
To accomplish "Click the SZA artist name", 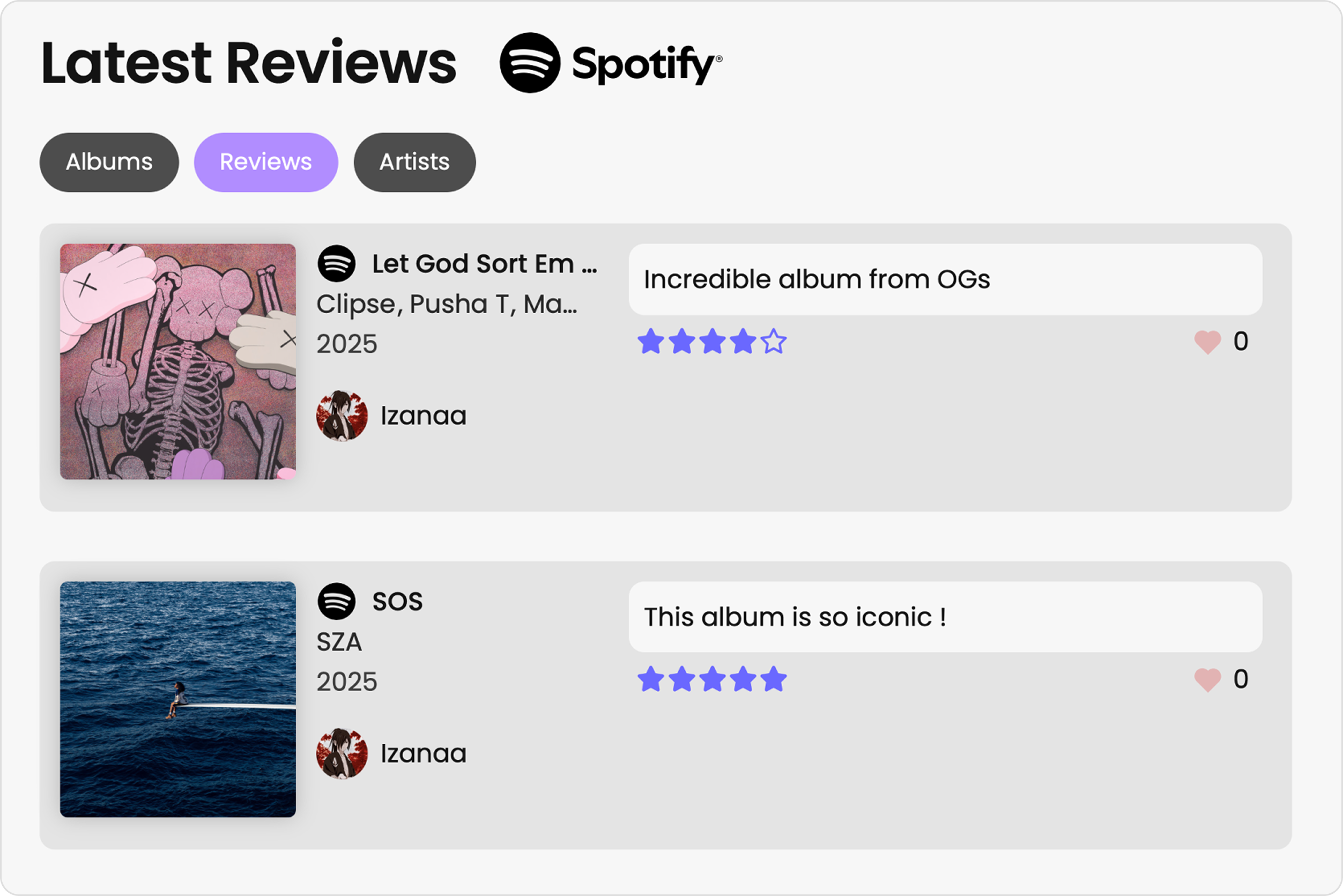I will pyautogui.click(x=339, y=642).
